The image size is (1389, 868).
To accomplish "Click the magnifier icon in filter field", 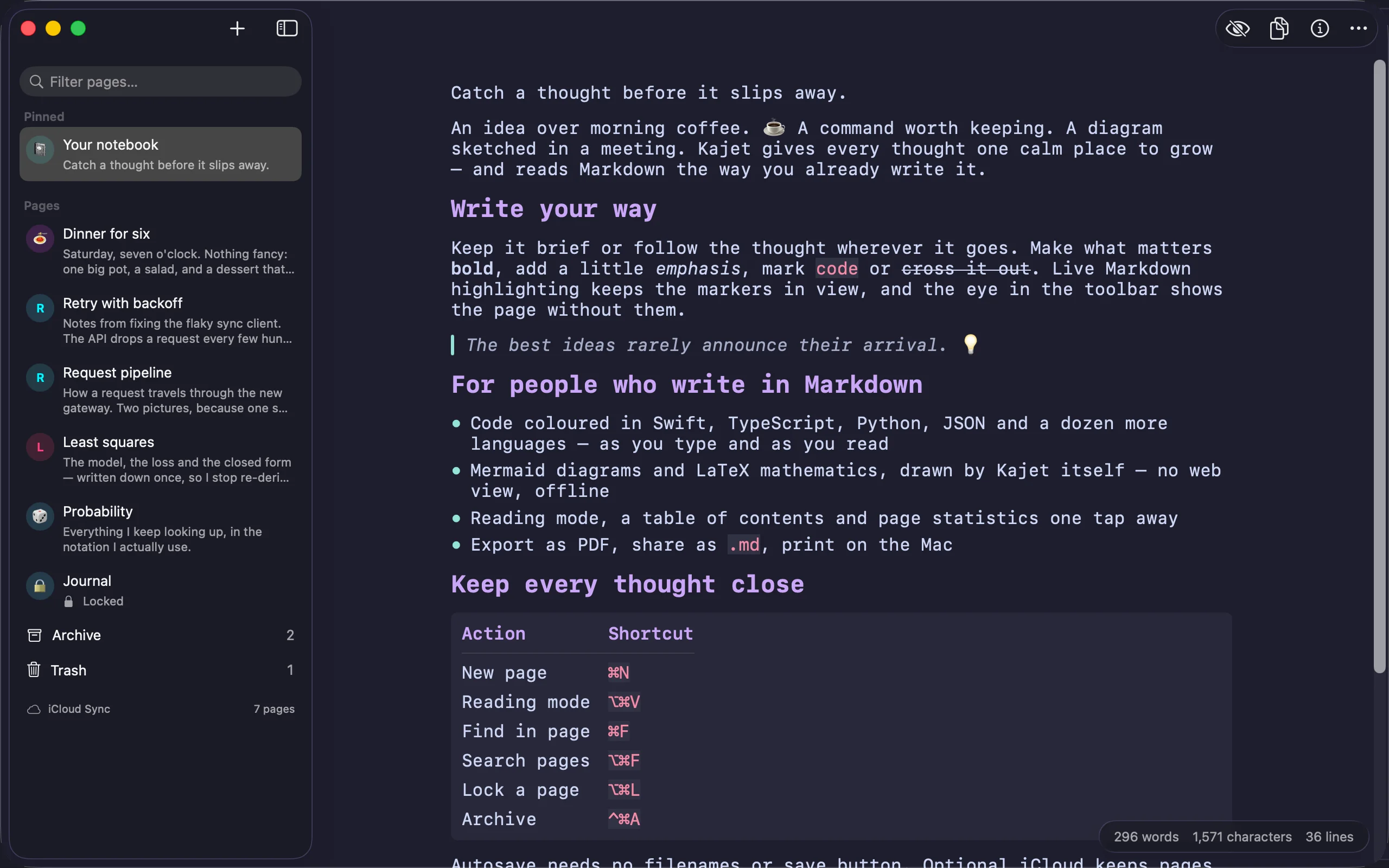I will tap(36, 81).
